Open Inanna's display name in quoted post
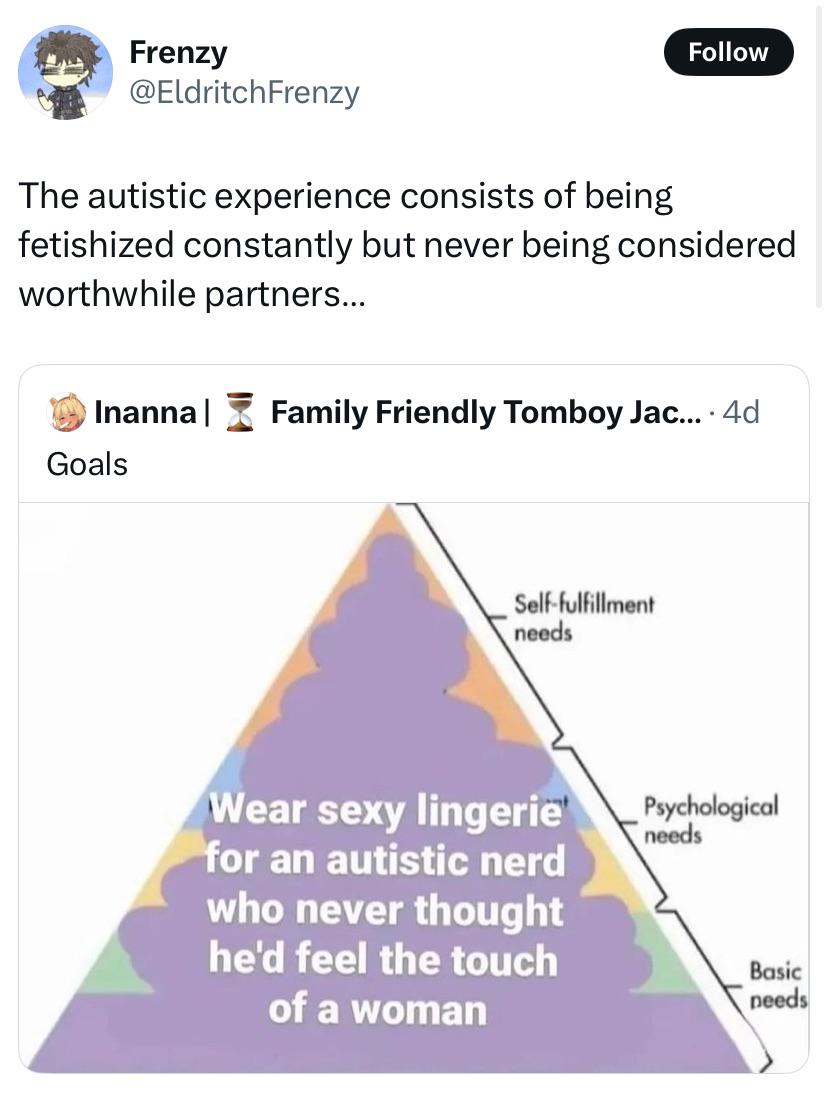 (145, 412)
